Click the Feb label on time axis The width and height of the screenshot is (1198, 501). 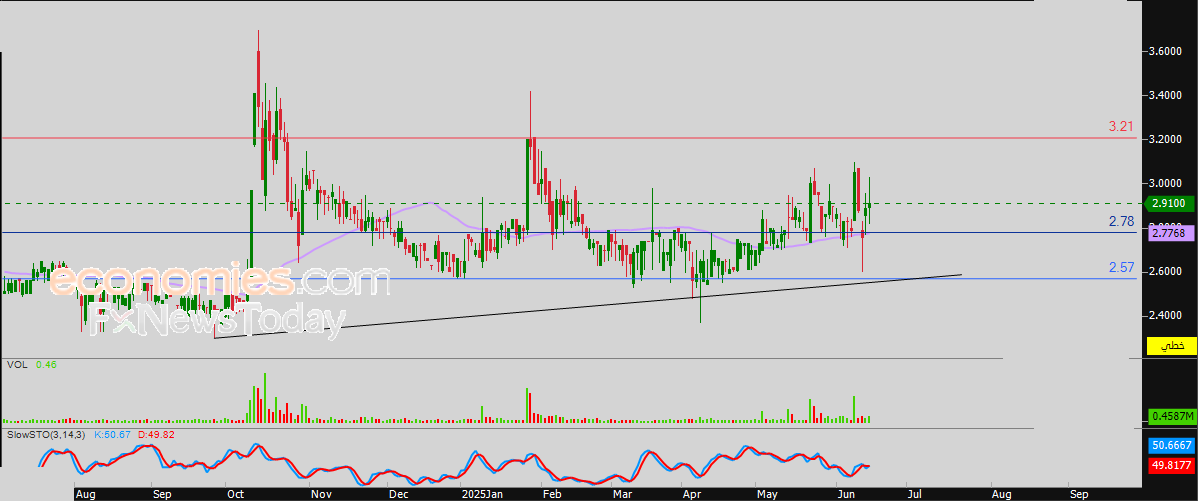(x=550, y=494)
